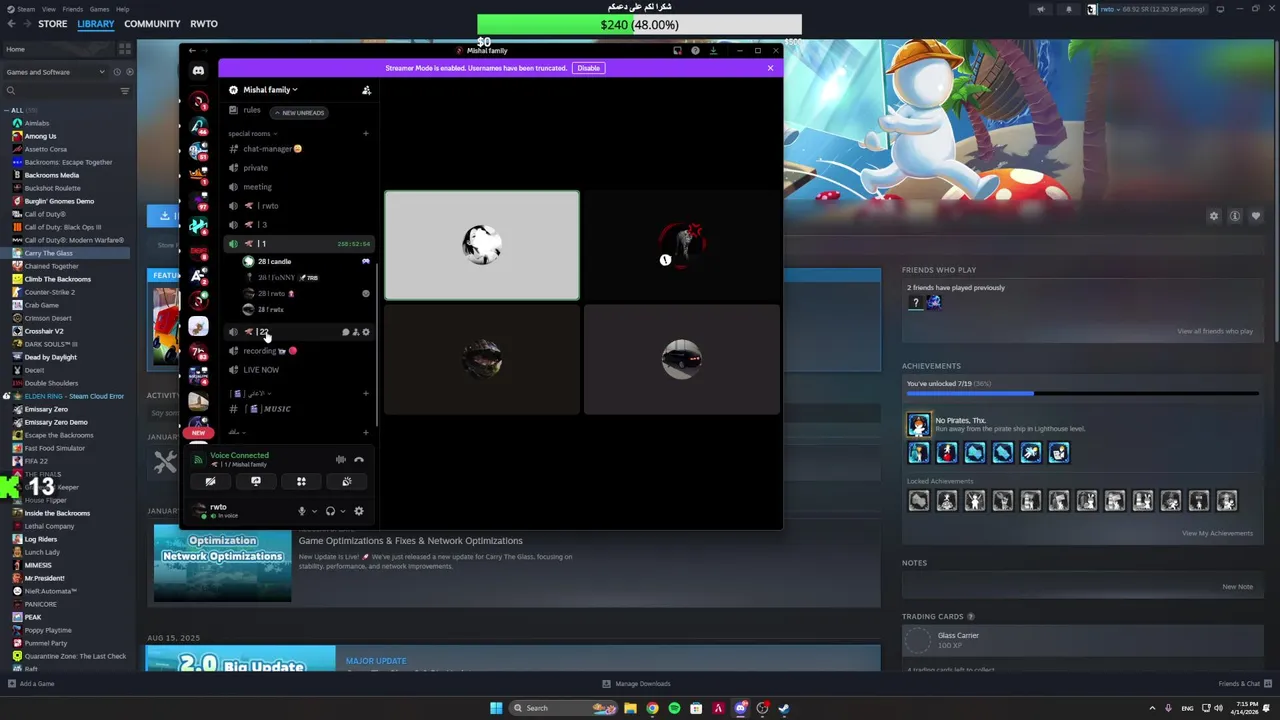
Task: Open Discord activities launcher button
Action: (301, 482)
